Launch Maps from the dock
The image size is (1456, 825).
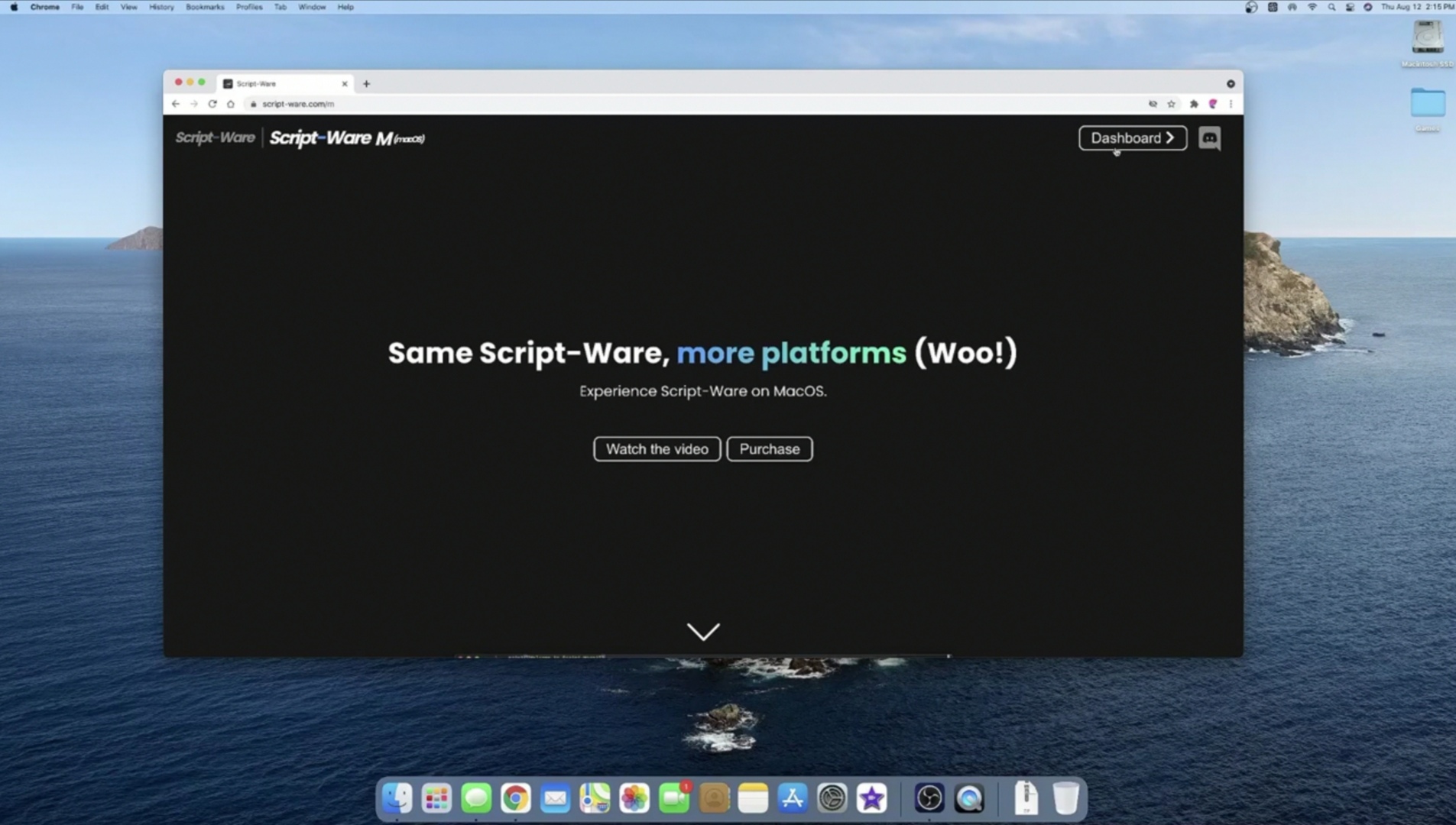pyautogui.click(x=595, y=798)
